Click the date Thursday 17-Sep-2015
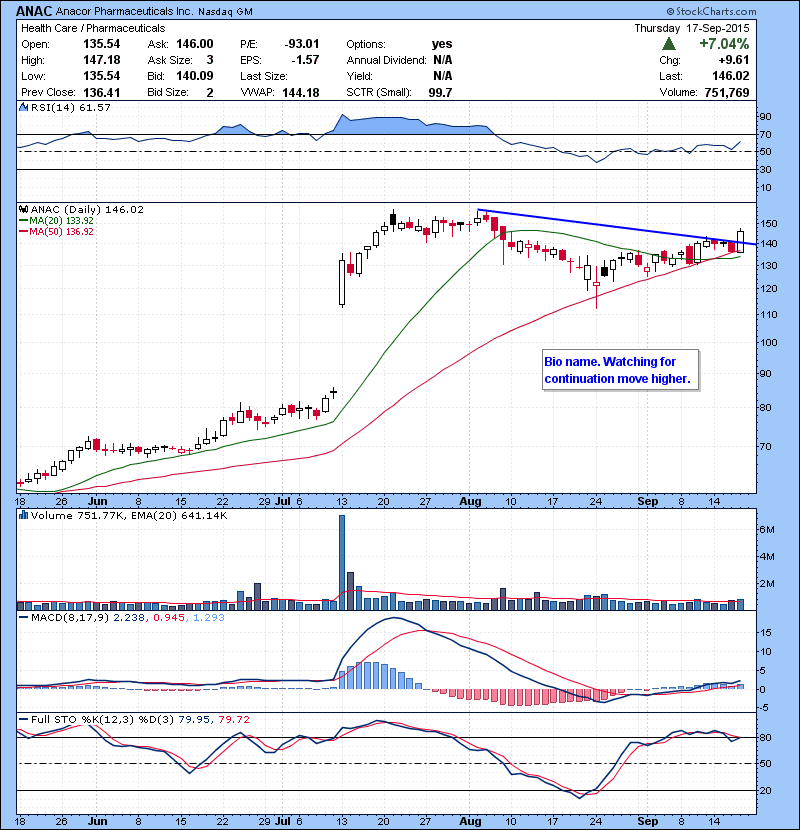 pyautogui.click(x=692, y=28)
